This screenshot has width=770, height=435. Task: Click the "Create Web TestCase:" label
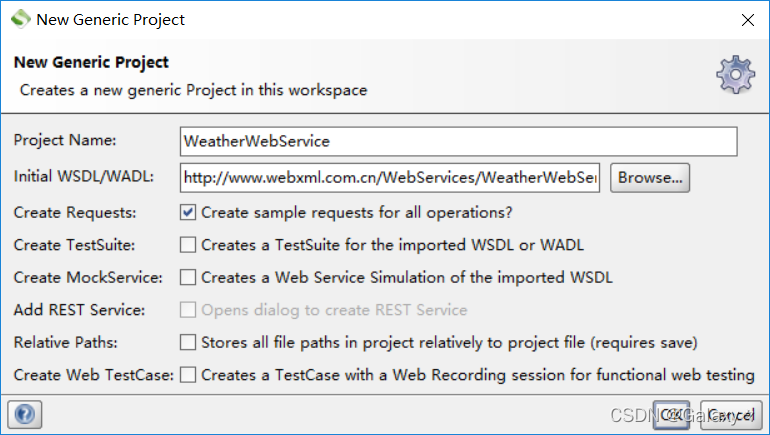coord(93,375)
